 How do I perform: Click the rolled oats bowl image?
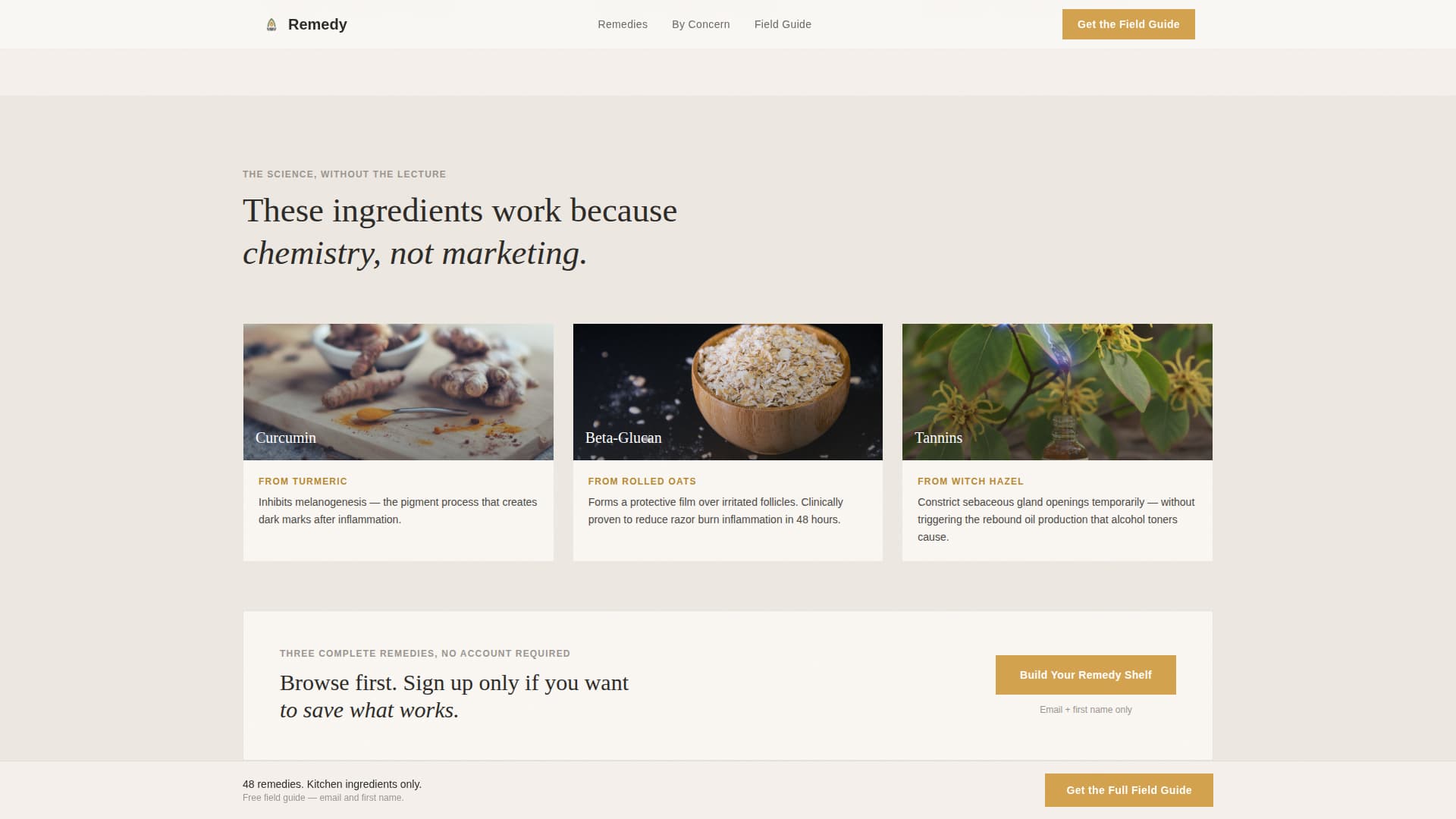pos(727,379)
